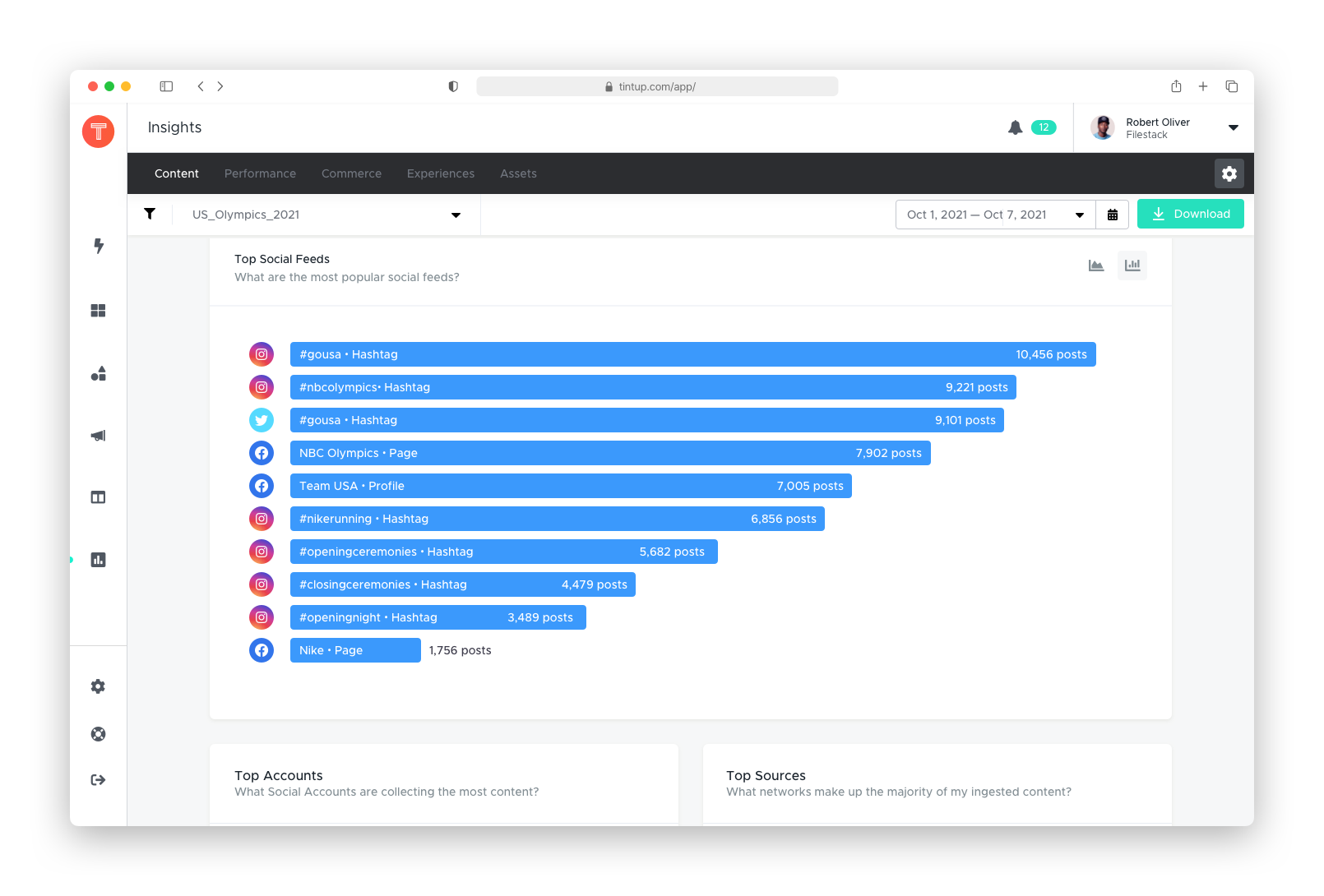Click the browser share icon

pyautogui.click(x=1176, y=86)
